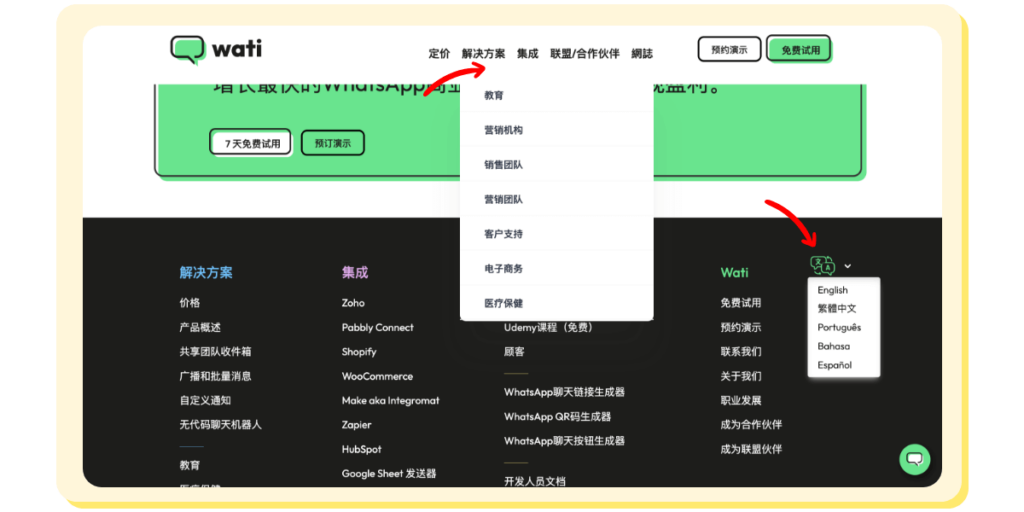1024x512 pixels.
Task: Click the Wati footer heading
Action: point(735,272)
